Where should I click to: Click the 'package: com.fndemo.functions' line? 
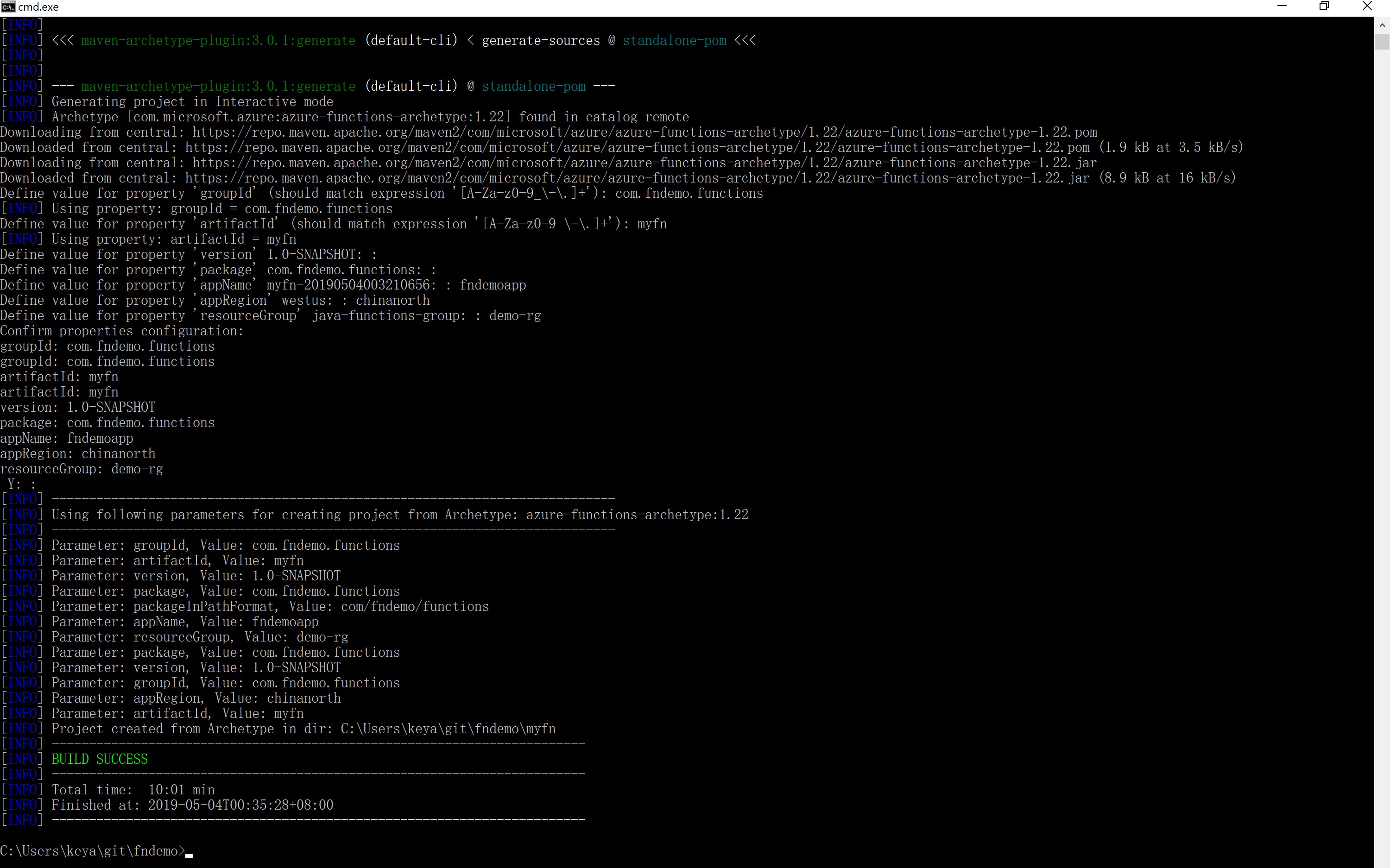tap(107, 422)
